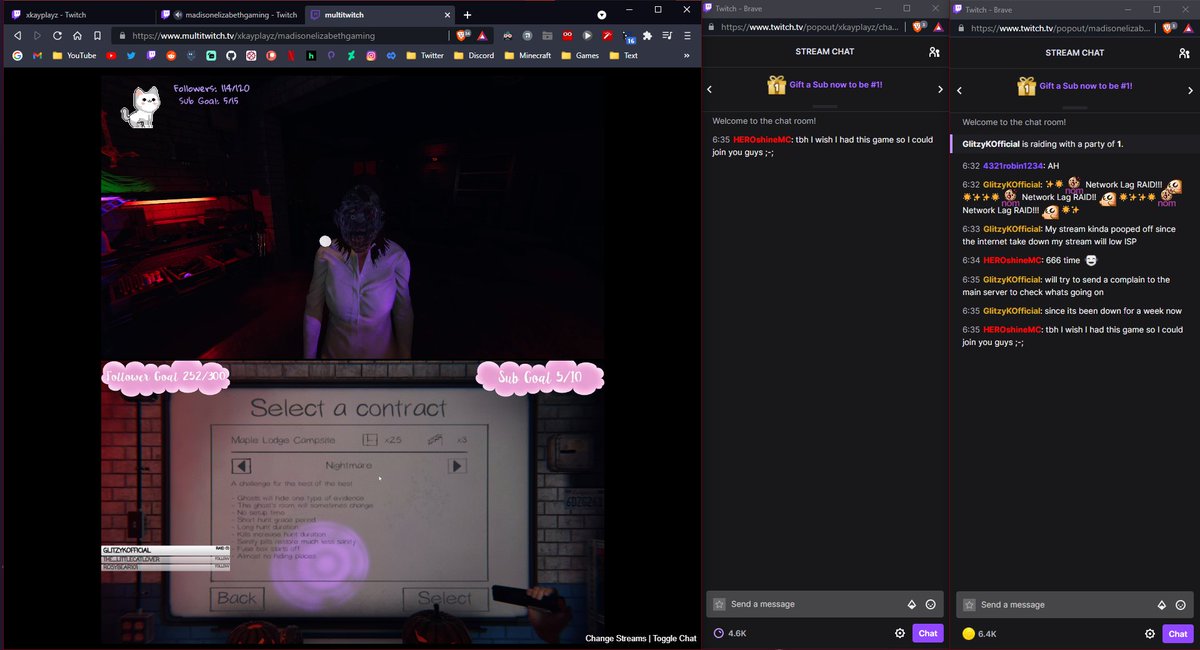Click previous arrow in xkayplayz chat banner
The height and width of the screenshot is (650, 1200).
[x=710, y=89]
